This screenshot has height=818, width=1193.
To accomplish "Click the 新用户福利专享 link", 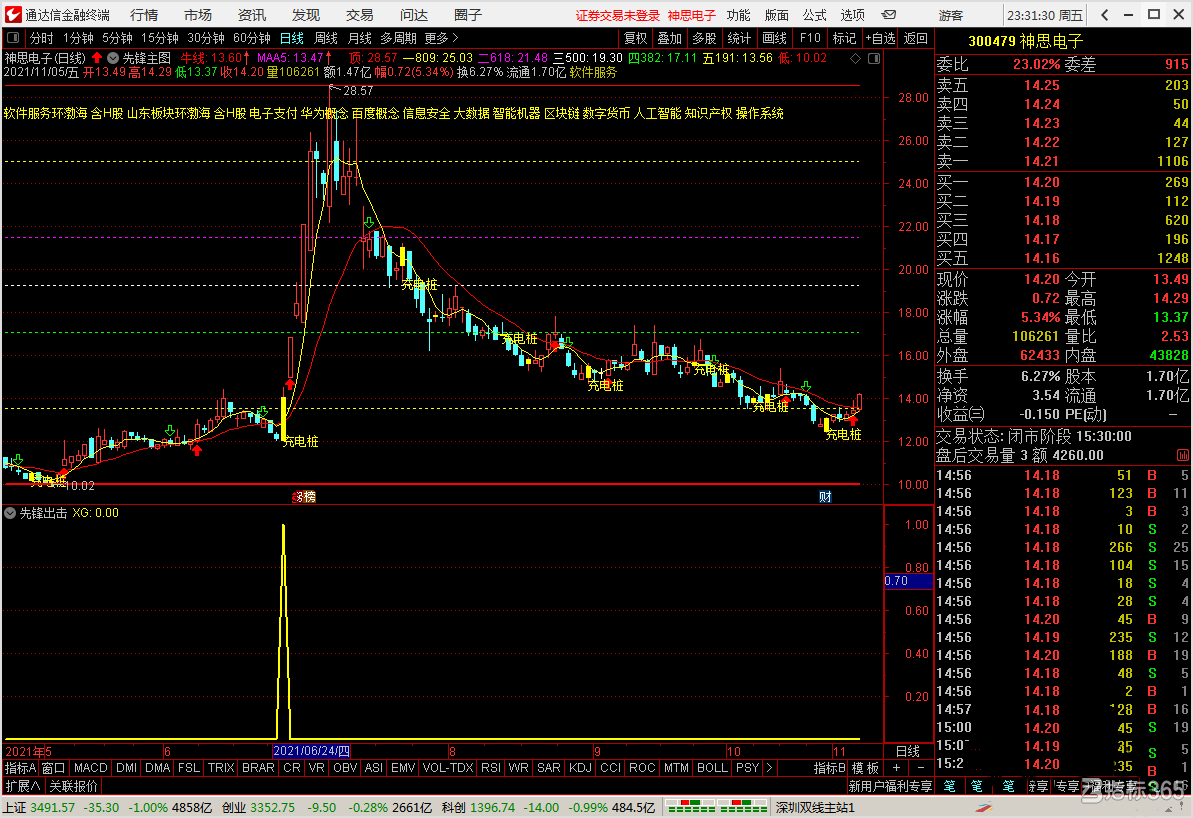I will point(890,786).
